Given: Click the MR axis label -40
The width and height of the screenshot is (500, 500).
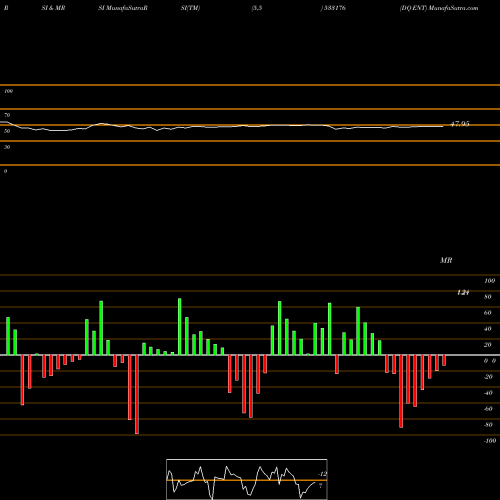Looking at the screenshot, I should click(488, 393).
